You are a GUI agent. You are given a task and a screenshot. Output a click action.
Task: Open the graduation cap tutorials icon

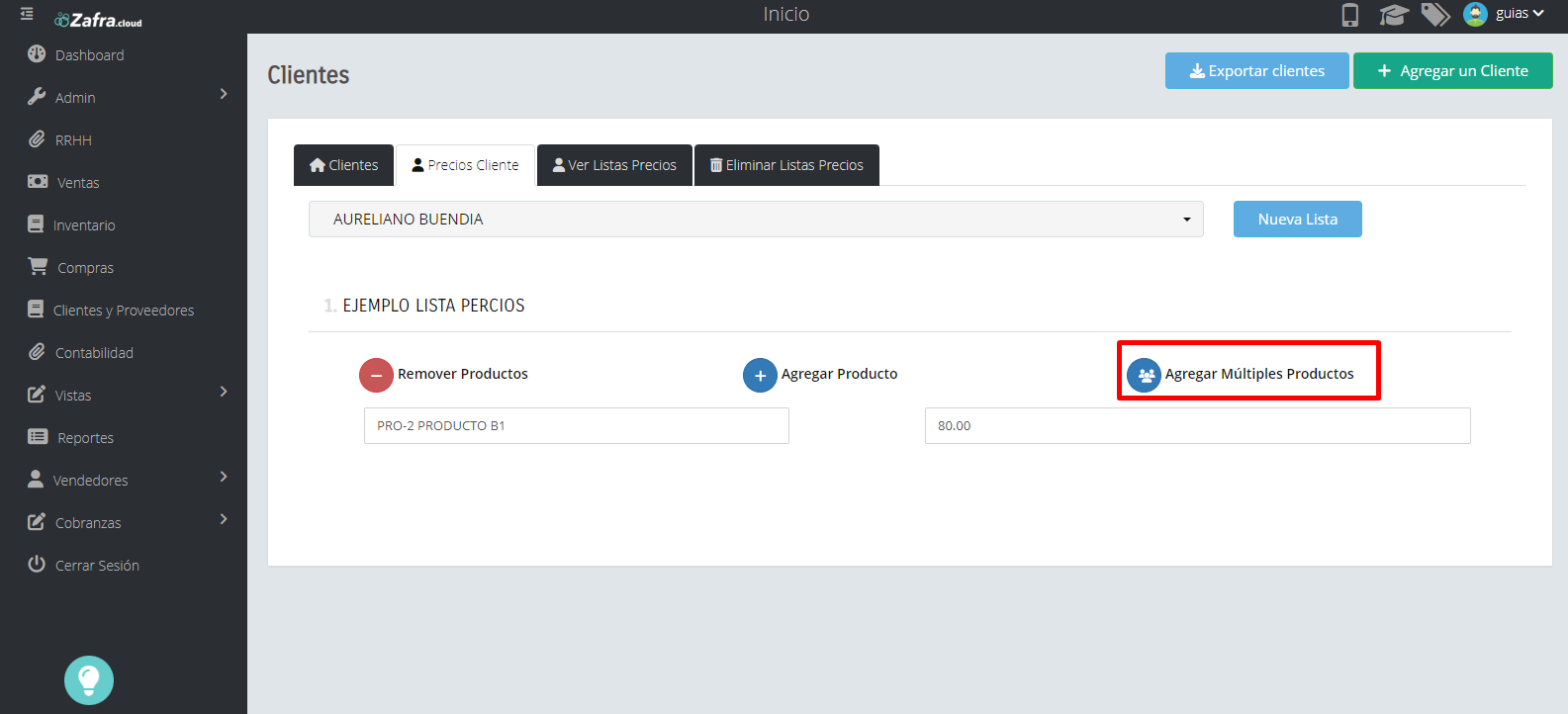click(x=1394, y=15)
